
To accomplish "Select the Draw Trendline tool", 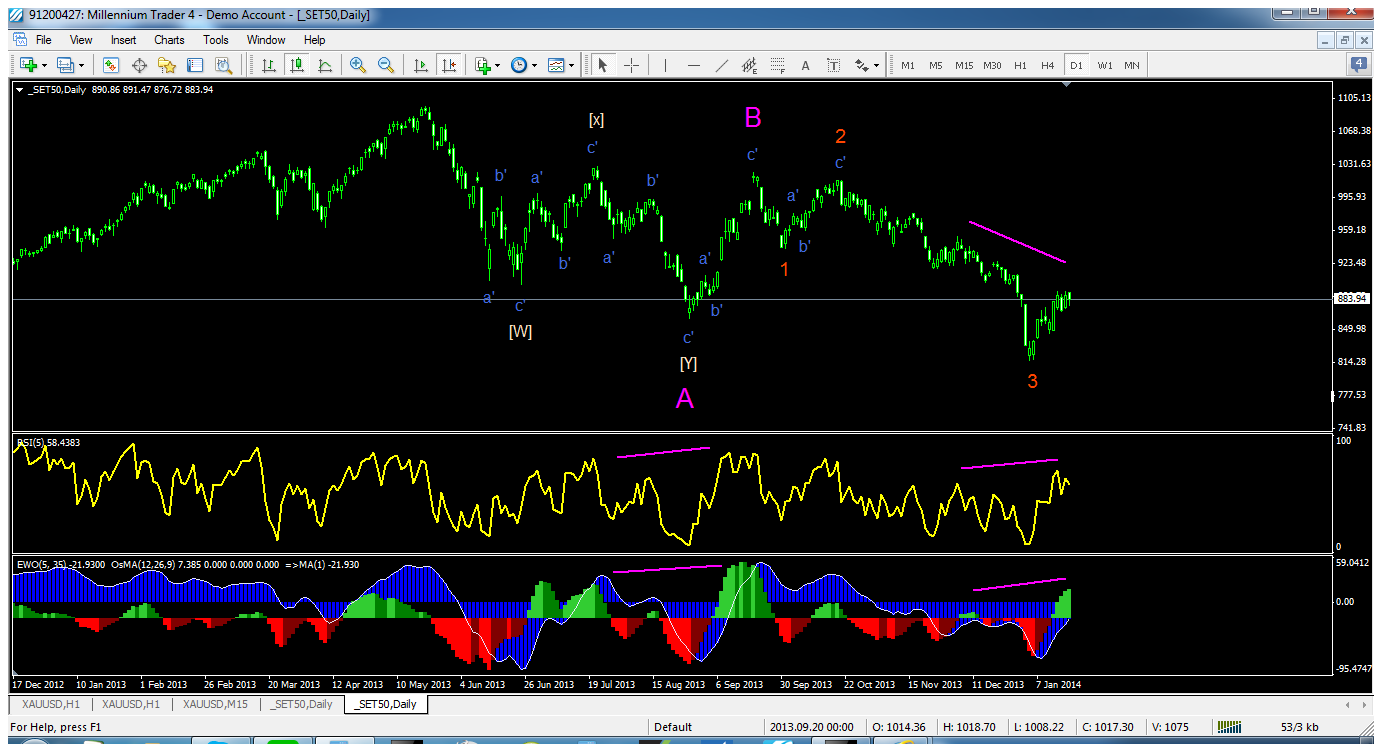I will [721, 65].
